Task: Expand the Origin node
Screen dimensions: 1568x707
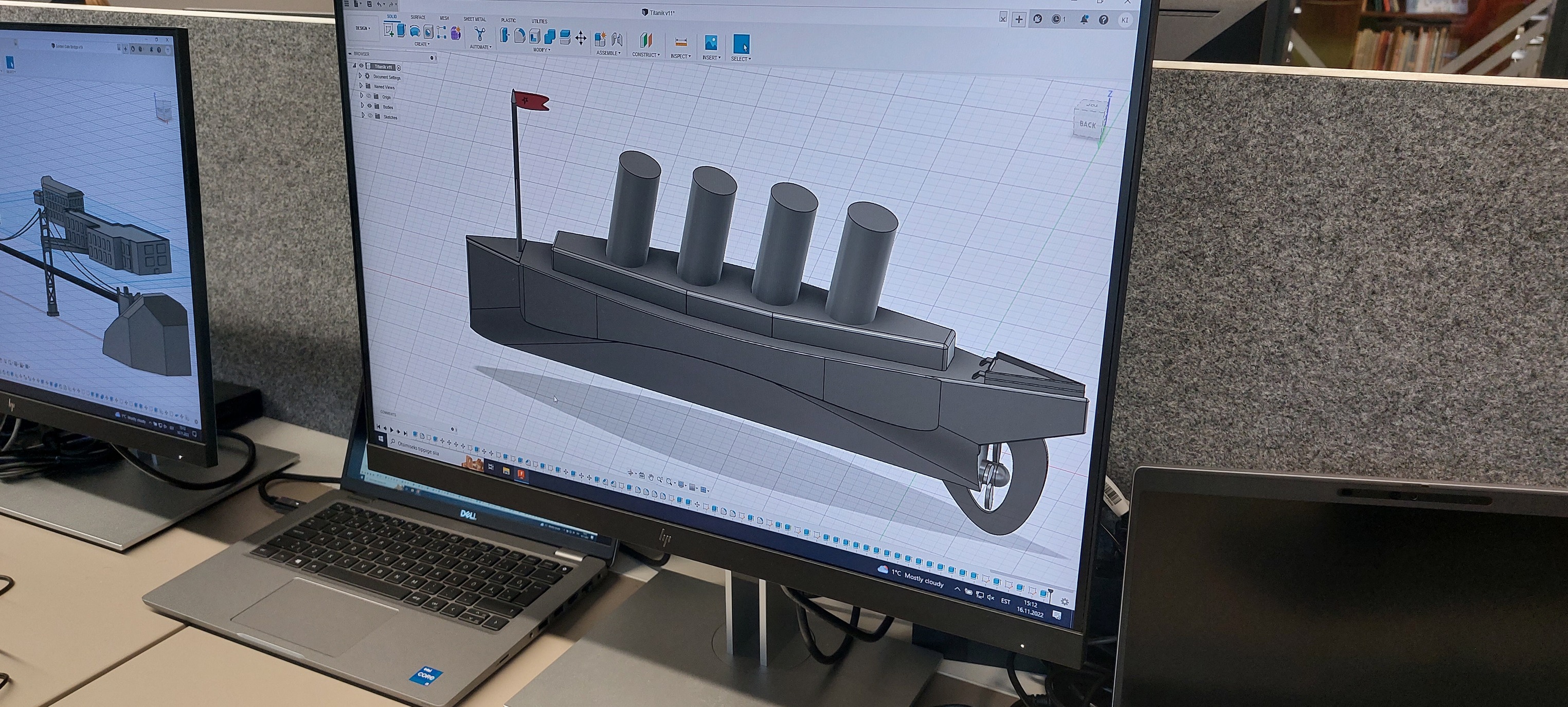Action: coord(362,96)
